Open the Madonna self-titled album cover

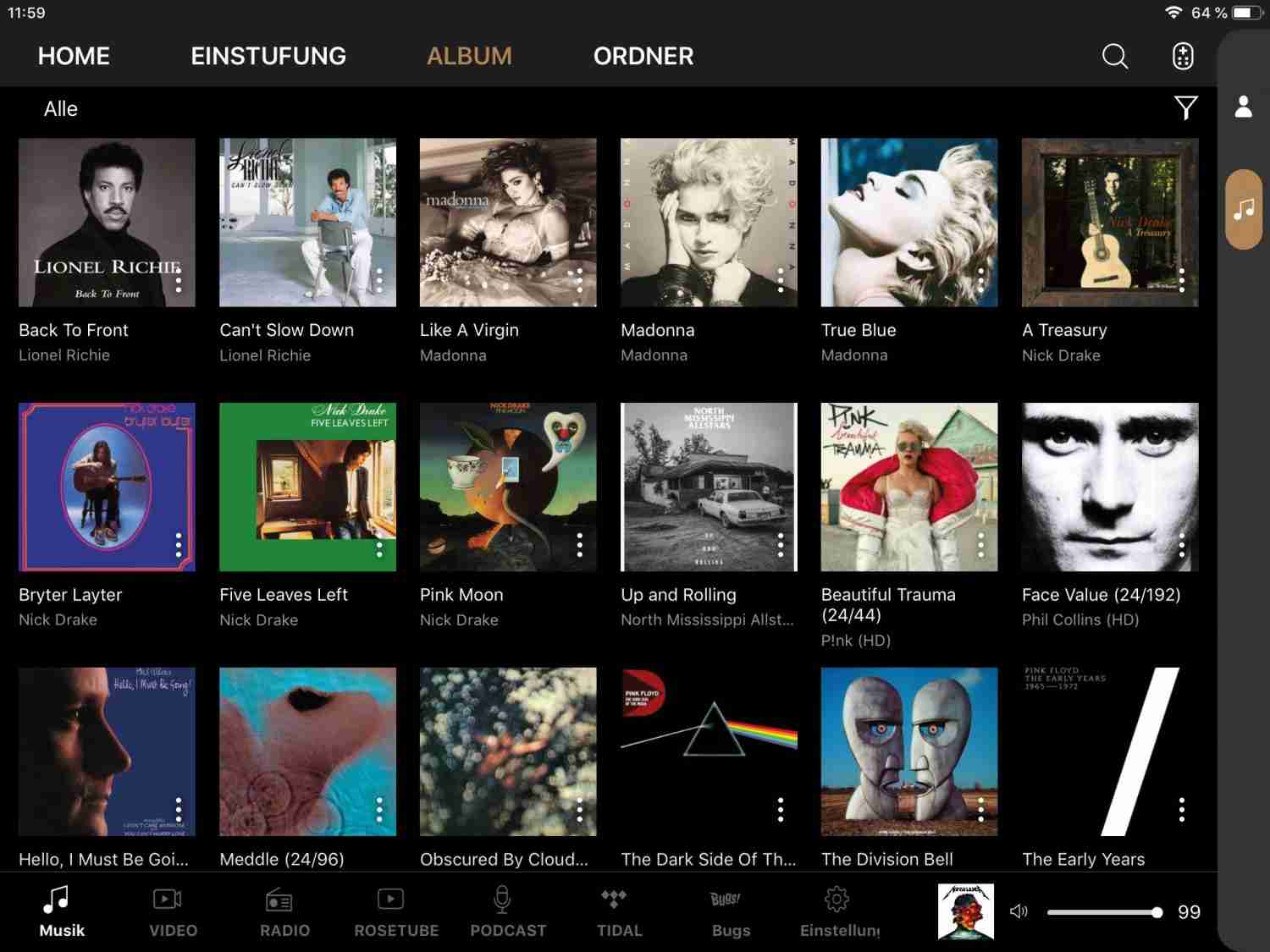[x=709, y=223]
